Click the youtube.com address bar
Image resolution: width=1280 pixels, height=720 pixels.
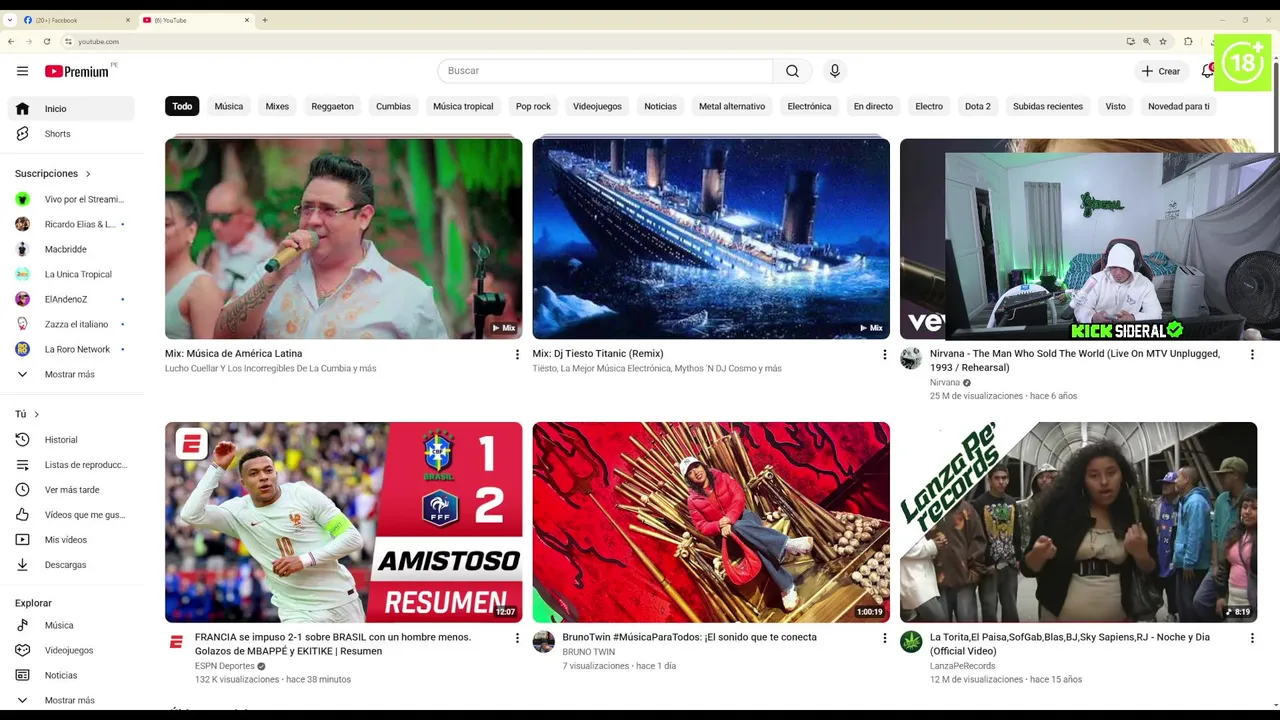tap(590, 42)
